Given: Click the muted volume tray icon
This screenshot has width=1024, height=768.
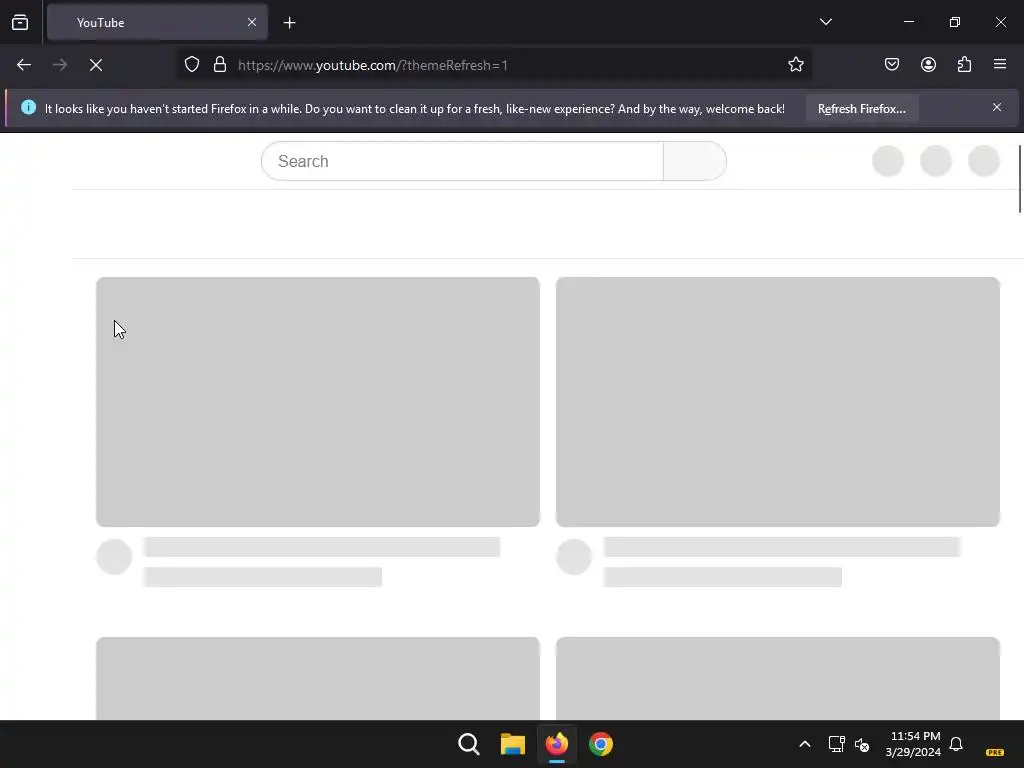Looking at the screenshot, I should [x=862, y=744].
